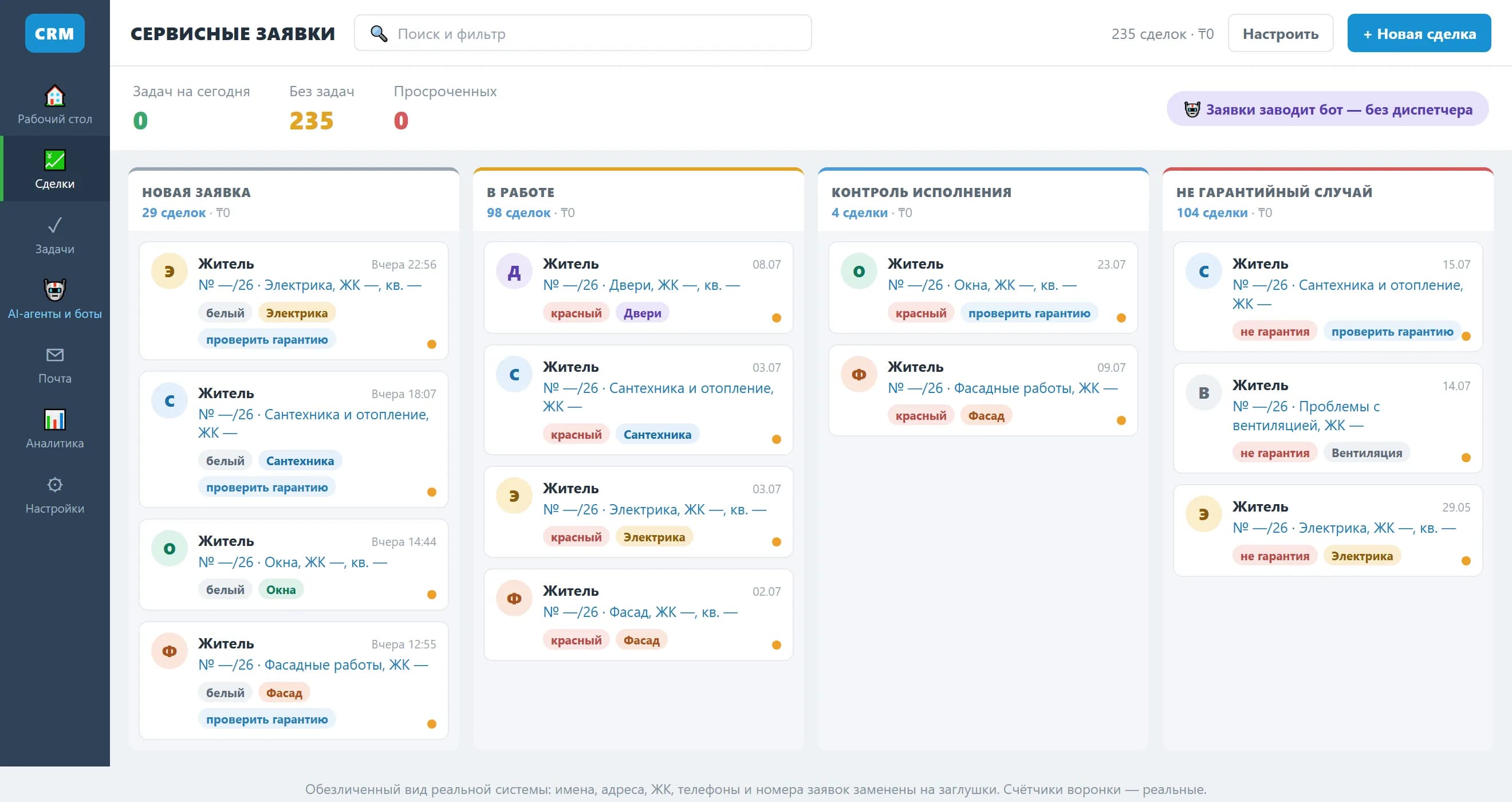Screen dimensions: 1512x802
Task: Click the Ф avatar on 02.07 card
Action: (x=514, y=598)
